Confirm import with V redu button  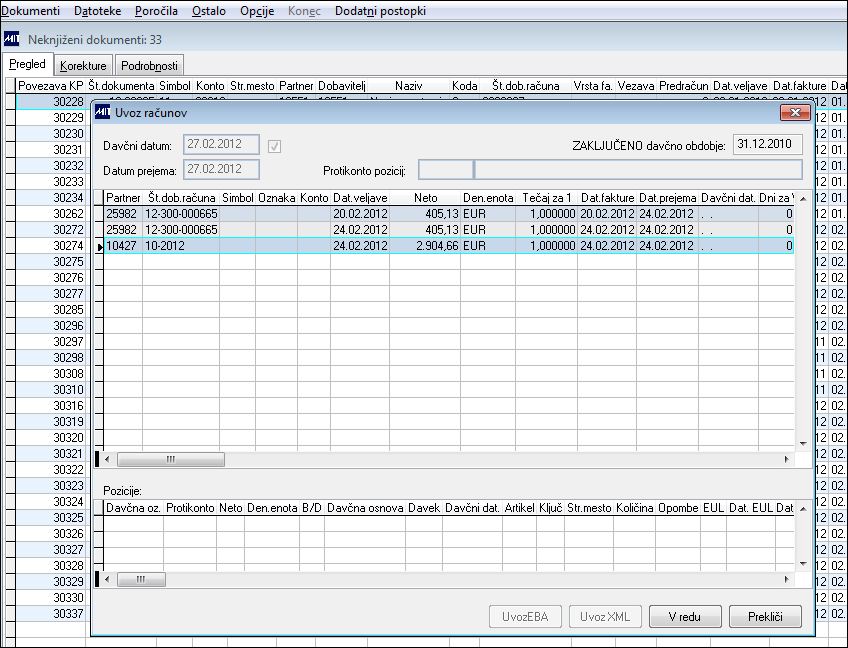pyautogui.click(x=685, y=617)
